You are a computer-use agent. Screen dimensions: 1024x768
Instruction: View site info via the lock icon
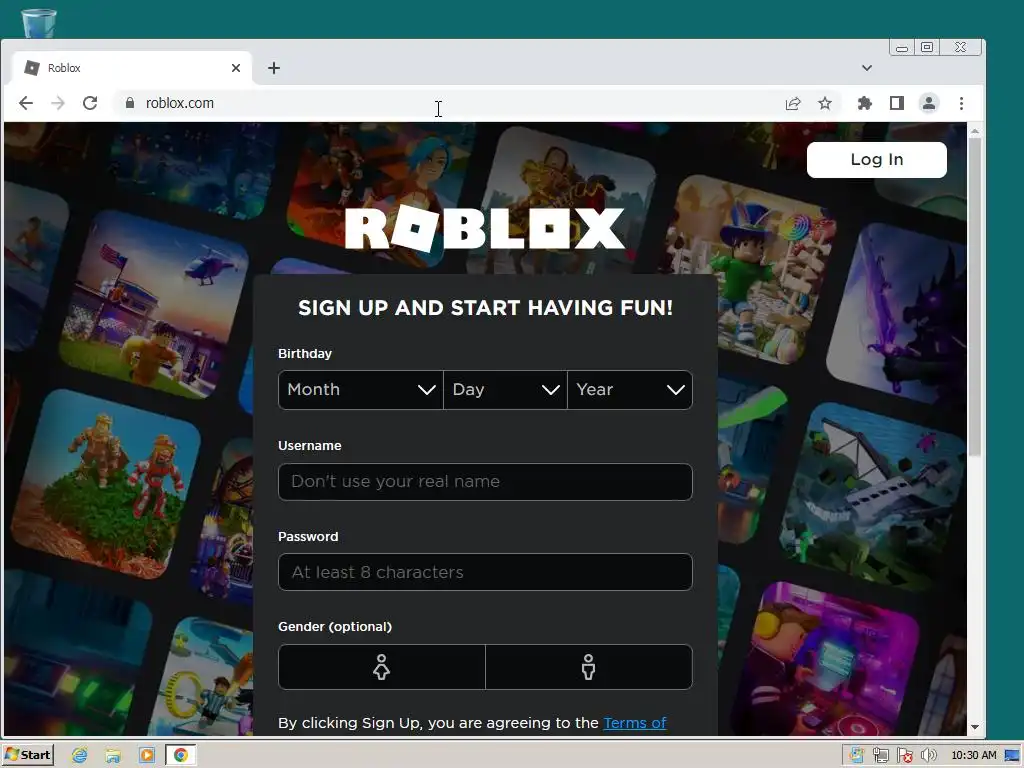[x=130, y=103]
